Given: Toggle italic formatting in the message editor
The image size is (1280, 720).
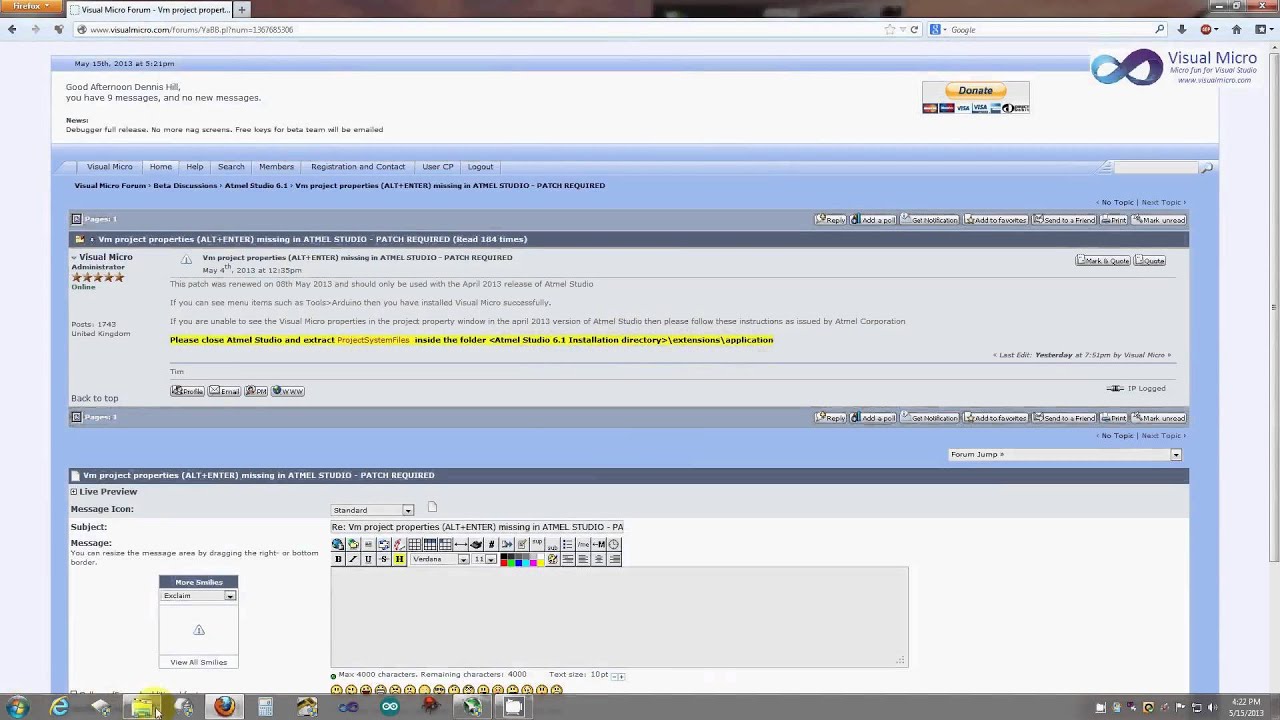Looking at the screenshot, I should tap(353, 559).
